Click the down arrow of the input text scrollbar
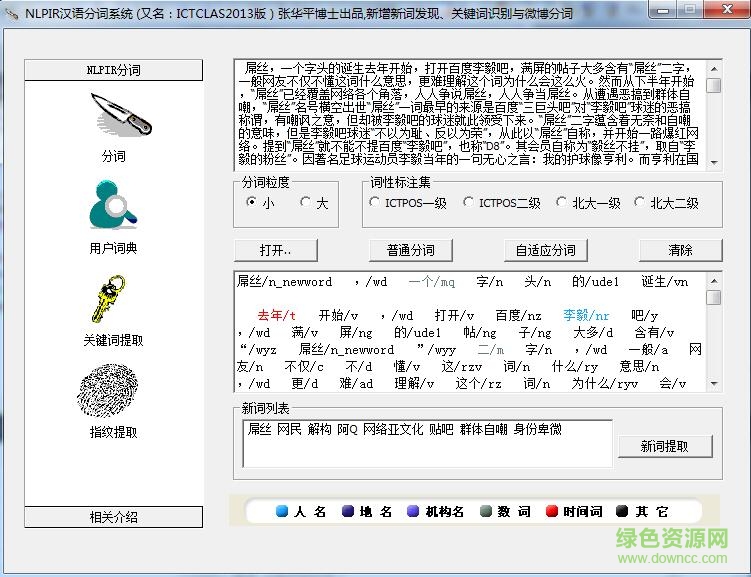The image size is (751, 577). [713, 162]
